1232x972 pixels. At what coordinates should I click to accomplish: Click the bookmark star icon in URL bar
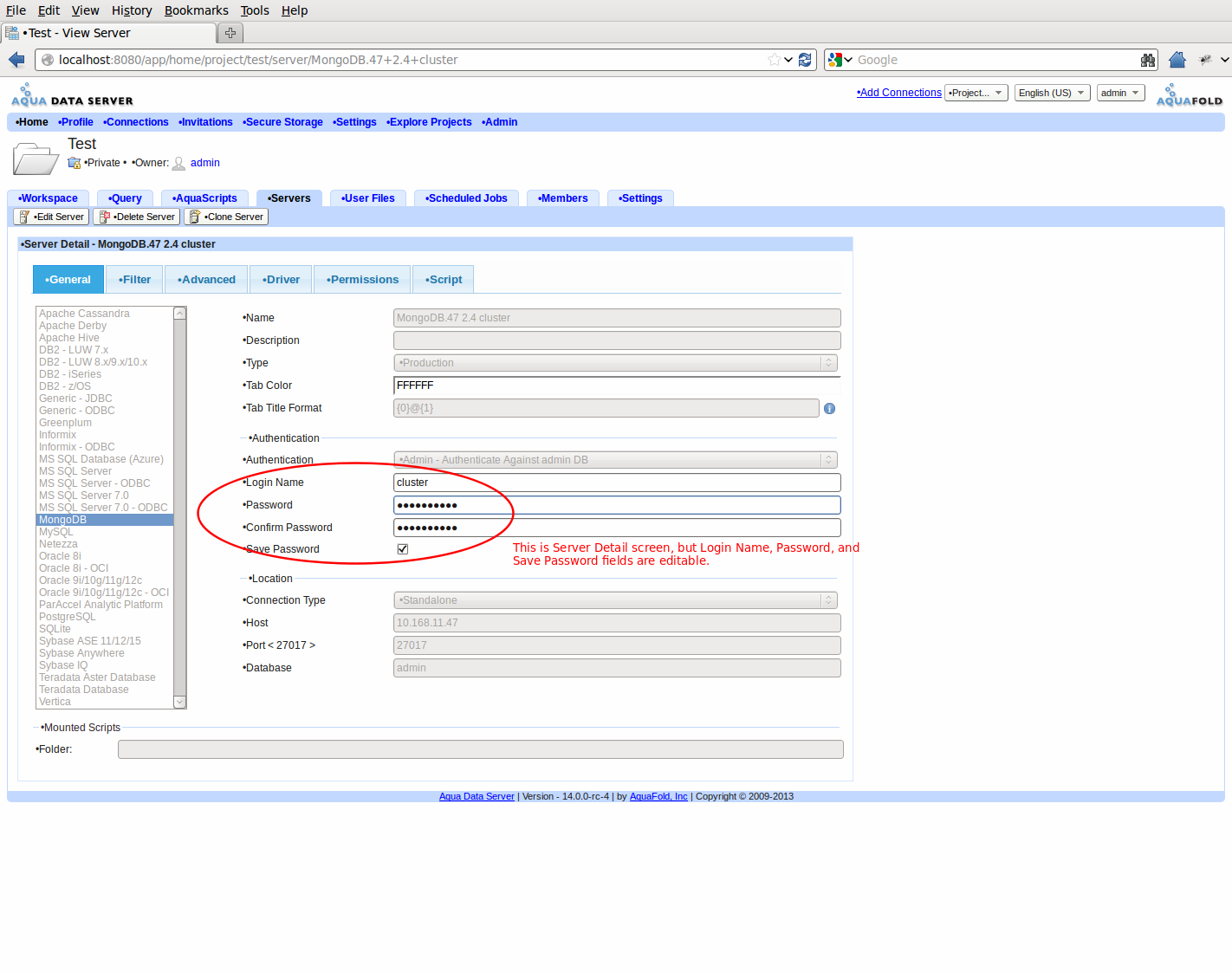(x=774, y=60)
